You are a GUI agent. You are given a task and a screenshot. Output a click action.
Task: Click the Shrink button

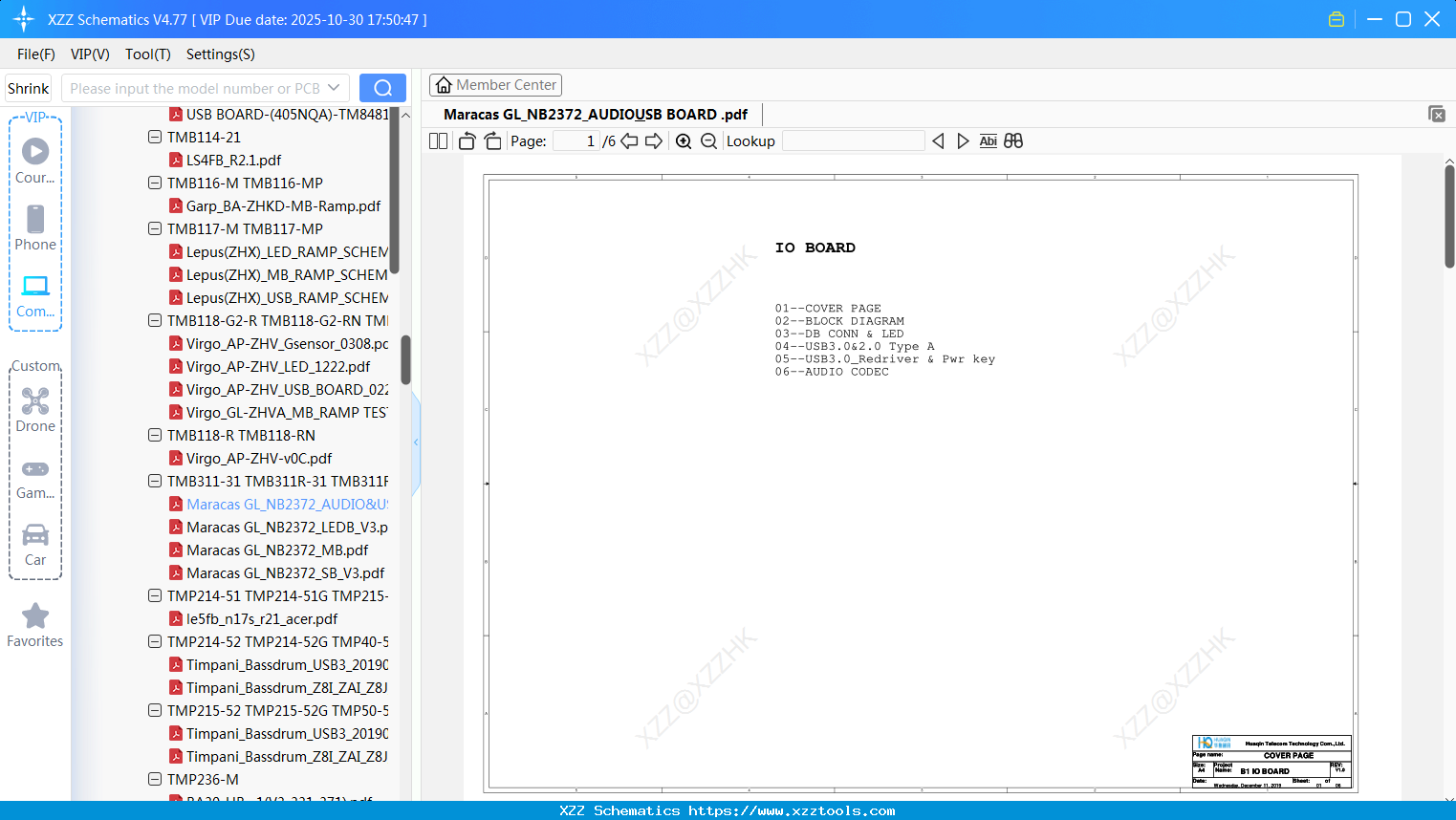coord(29,88)
